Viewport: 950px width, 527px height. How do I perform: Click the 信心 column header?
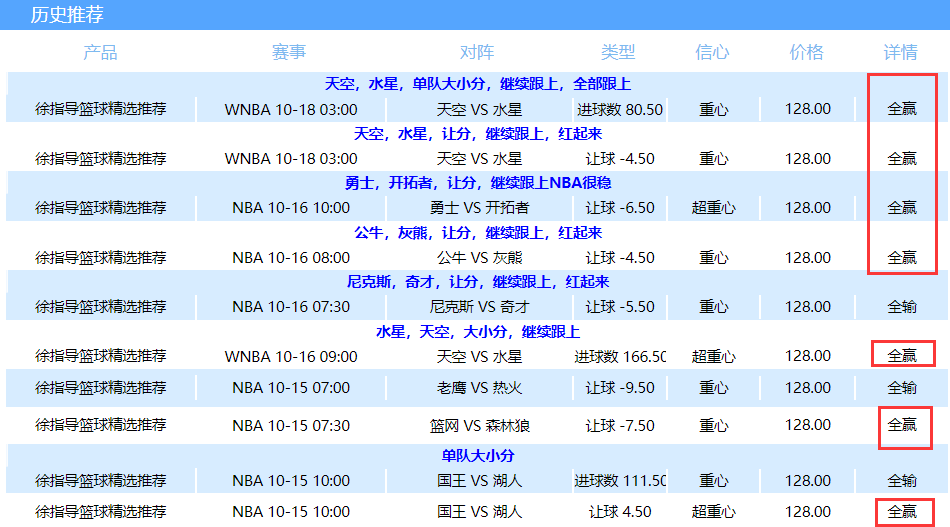pyautogui.click(x=712, y=53)
